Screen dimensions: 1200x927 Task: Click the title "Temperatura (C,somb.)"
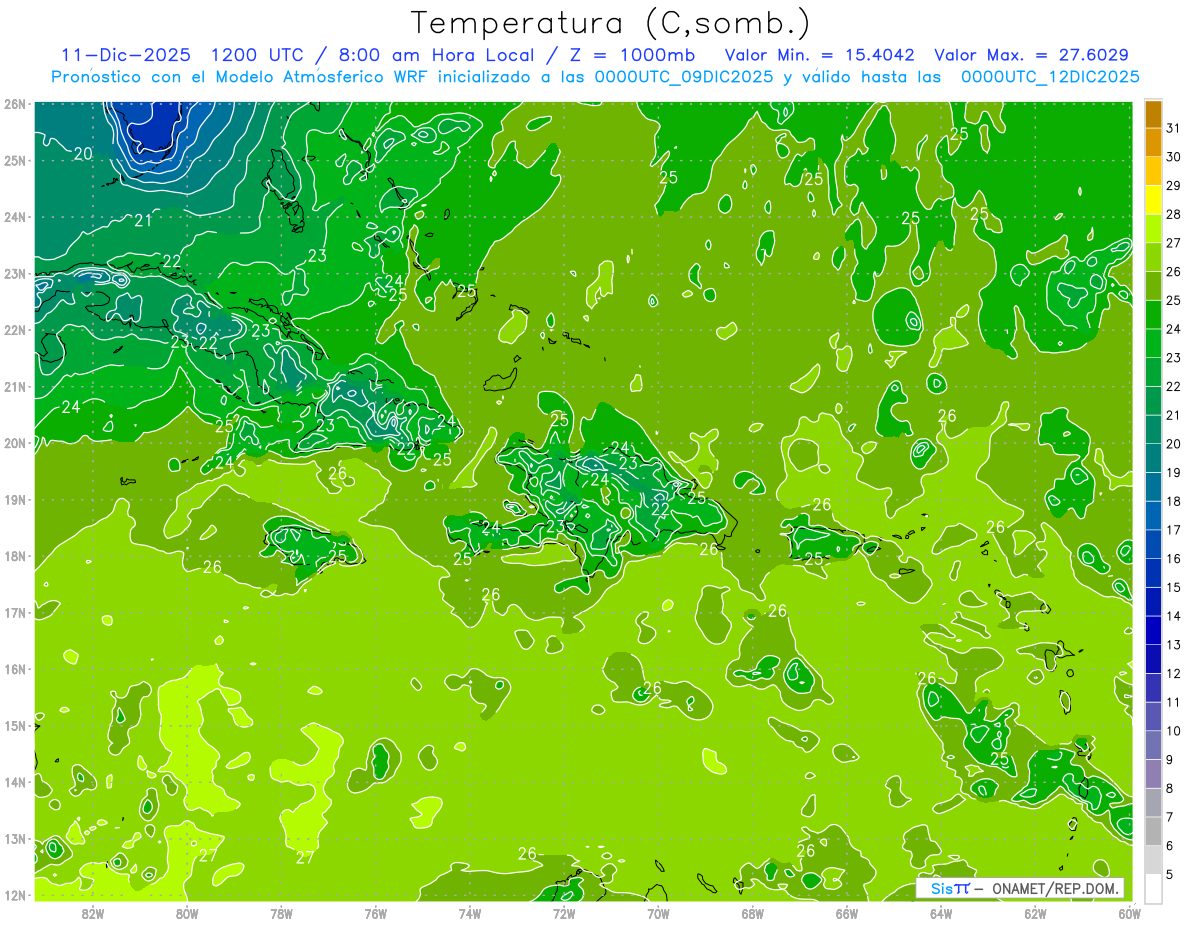[611, 22]
